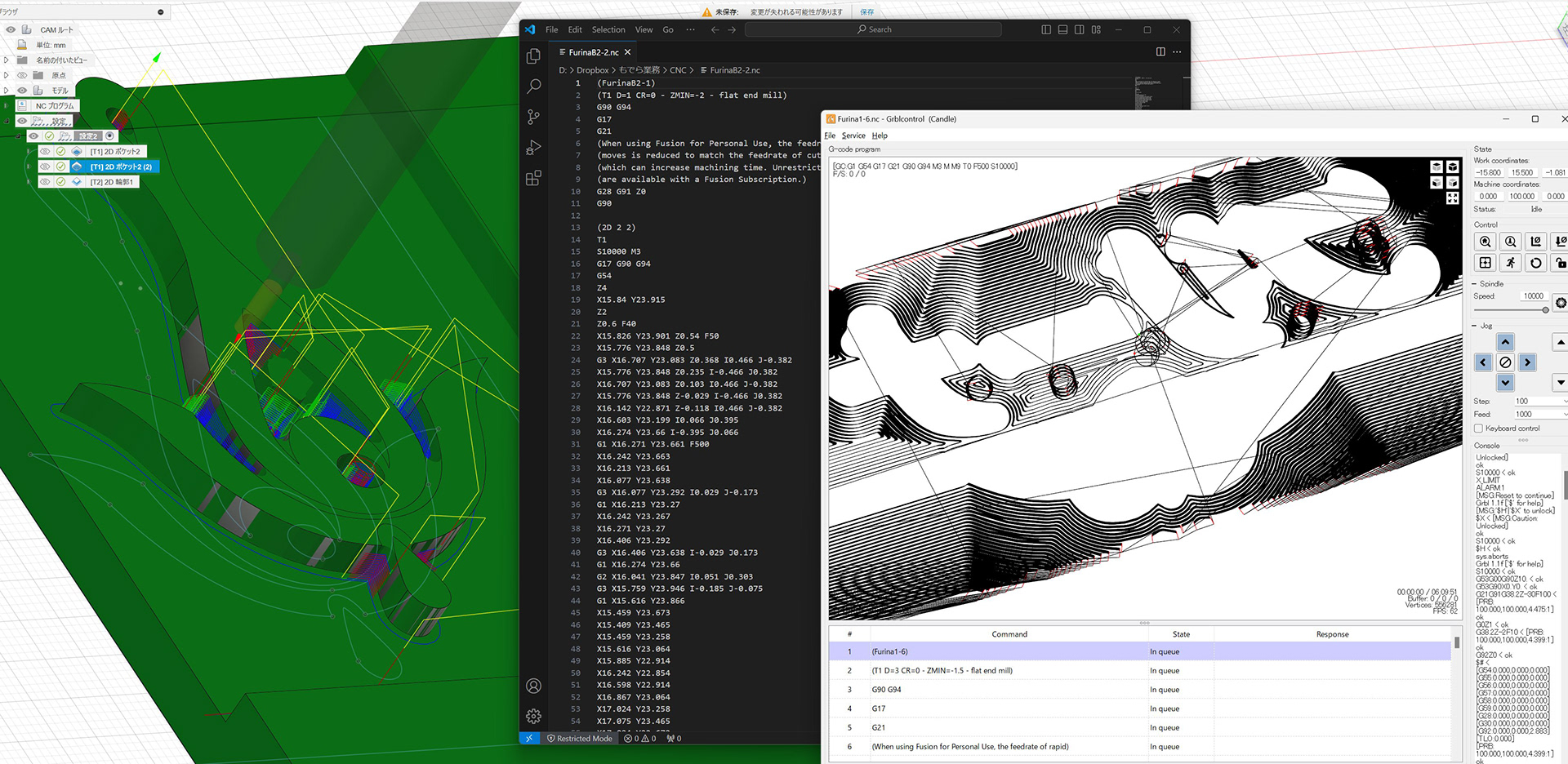Click Candle Z-probe control button
Image resolution: width=1568 pixels, height=764 pixels.
click(1510, 242)
